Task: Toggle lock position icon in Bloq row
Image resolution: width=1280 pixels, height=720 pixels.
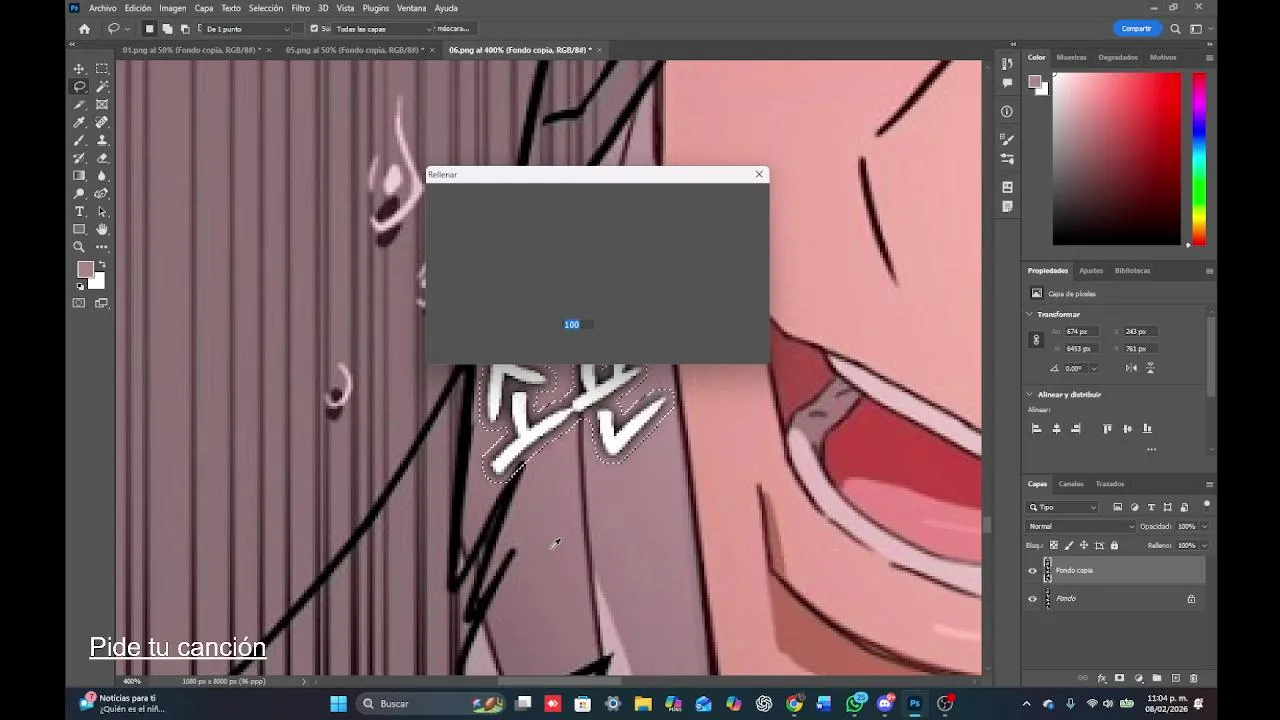Action: pos(1084,545)
